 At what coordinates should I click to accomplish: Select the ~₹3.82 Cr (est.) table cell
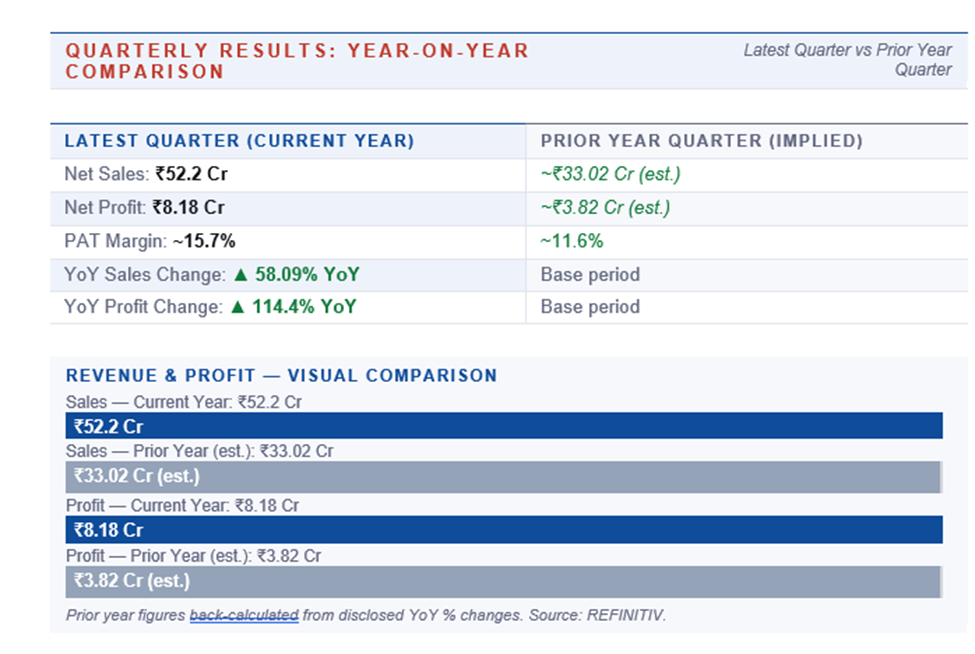(605, 208)
